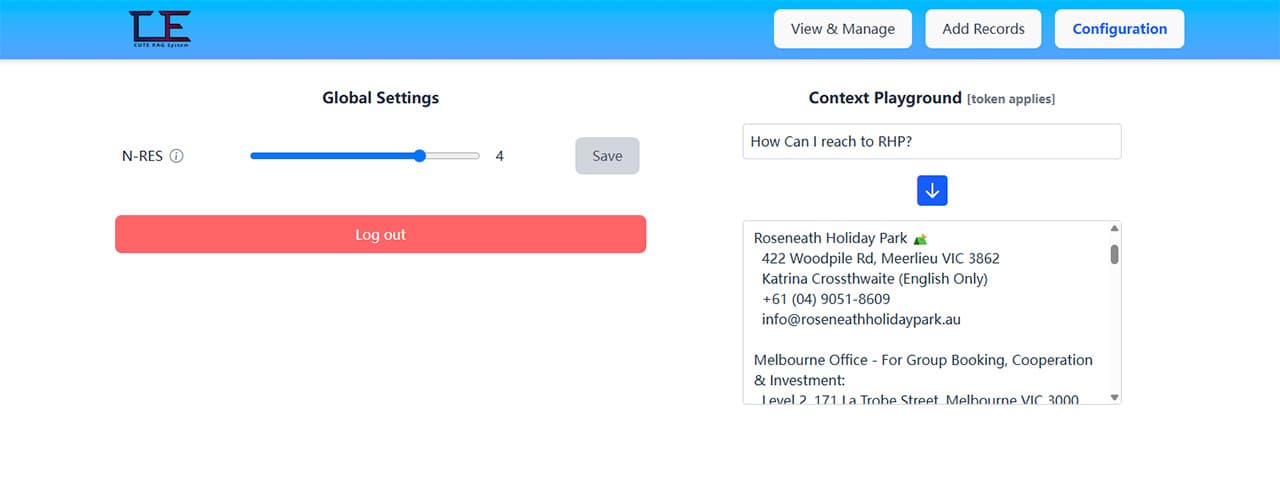Select the Configuration tab
The width and height of the screenshot is (1280, 503).
[1119, 29]
